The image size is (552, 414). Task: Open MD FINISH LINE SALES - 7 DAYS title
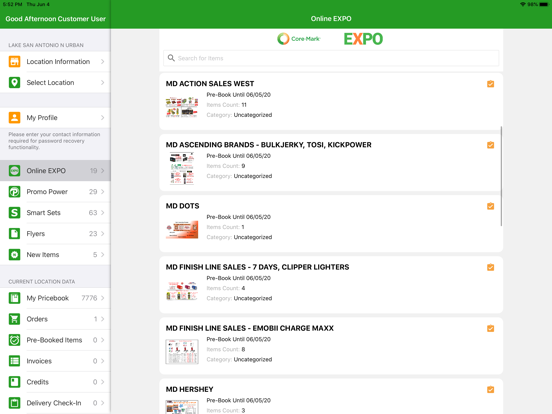tap(257, 267)
